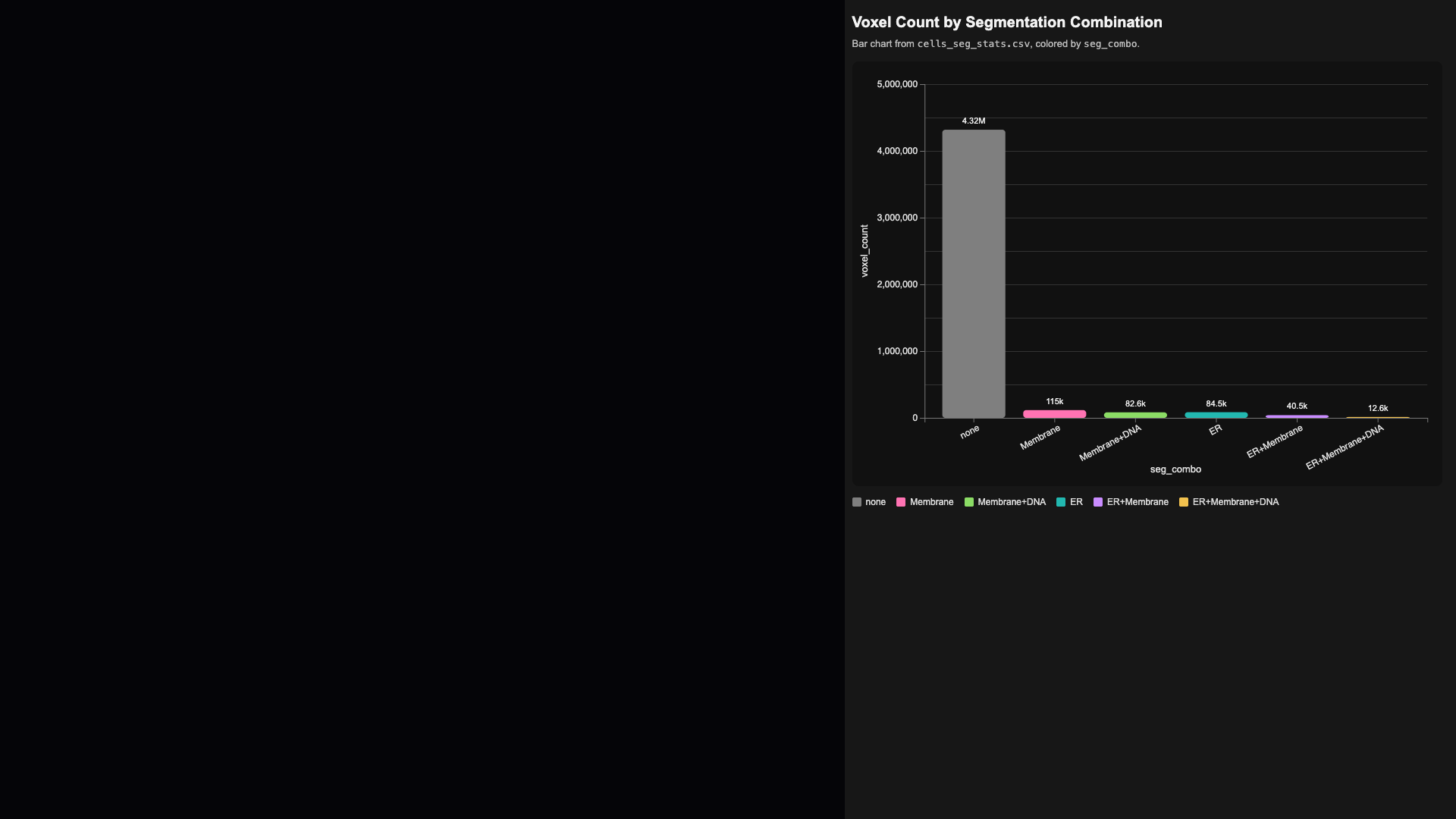Click the 'Membrane' x-axis category label
This screenshot has height=819, width=1456.
[1040, 438]
